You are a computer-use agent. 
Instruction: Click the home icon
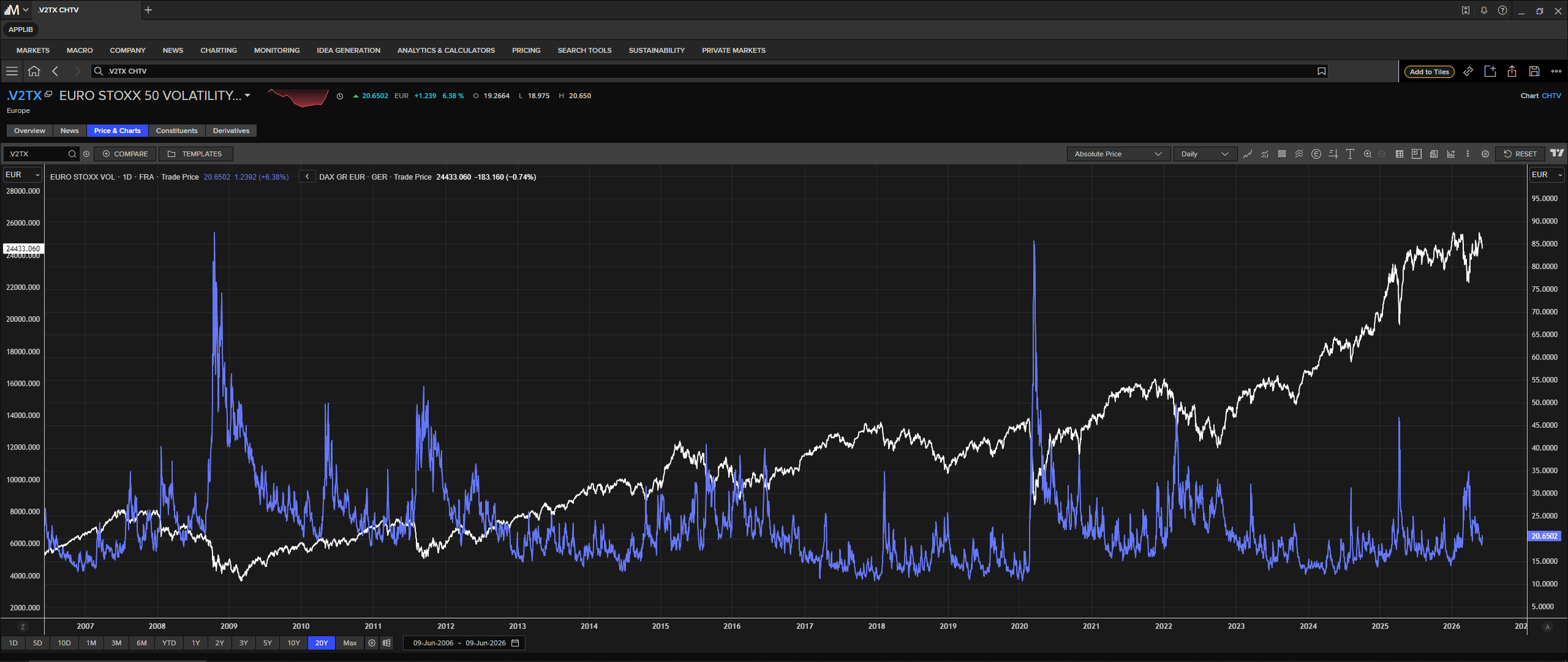pyautogui.click(x=34, y=71)
